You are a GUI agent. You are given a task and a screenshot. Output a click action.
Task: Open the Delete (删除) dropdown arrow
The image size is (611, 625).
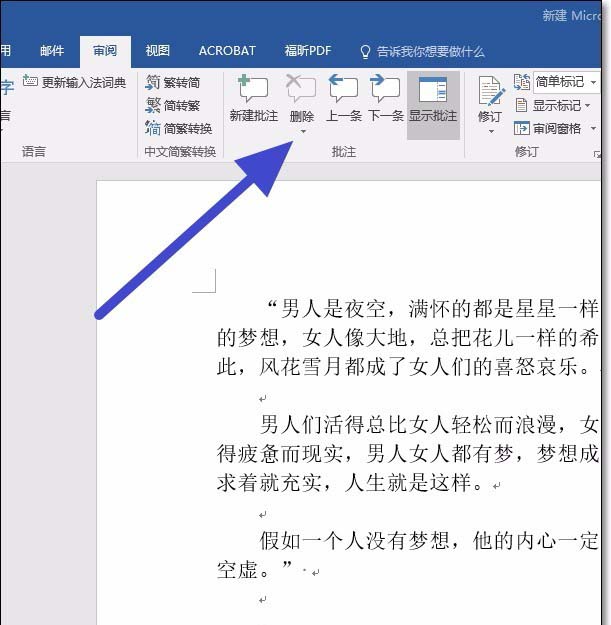click(303, 132)
